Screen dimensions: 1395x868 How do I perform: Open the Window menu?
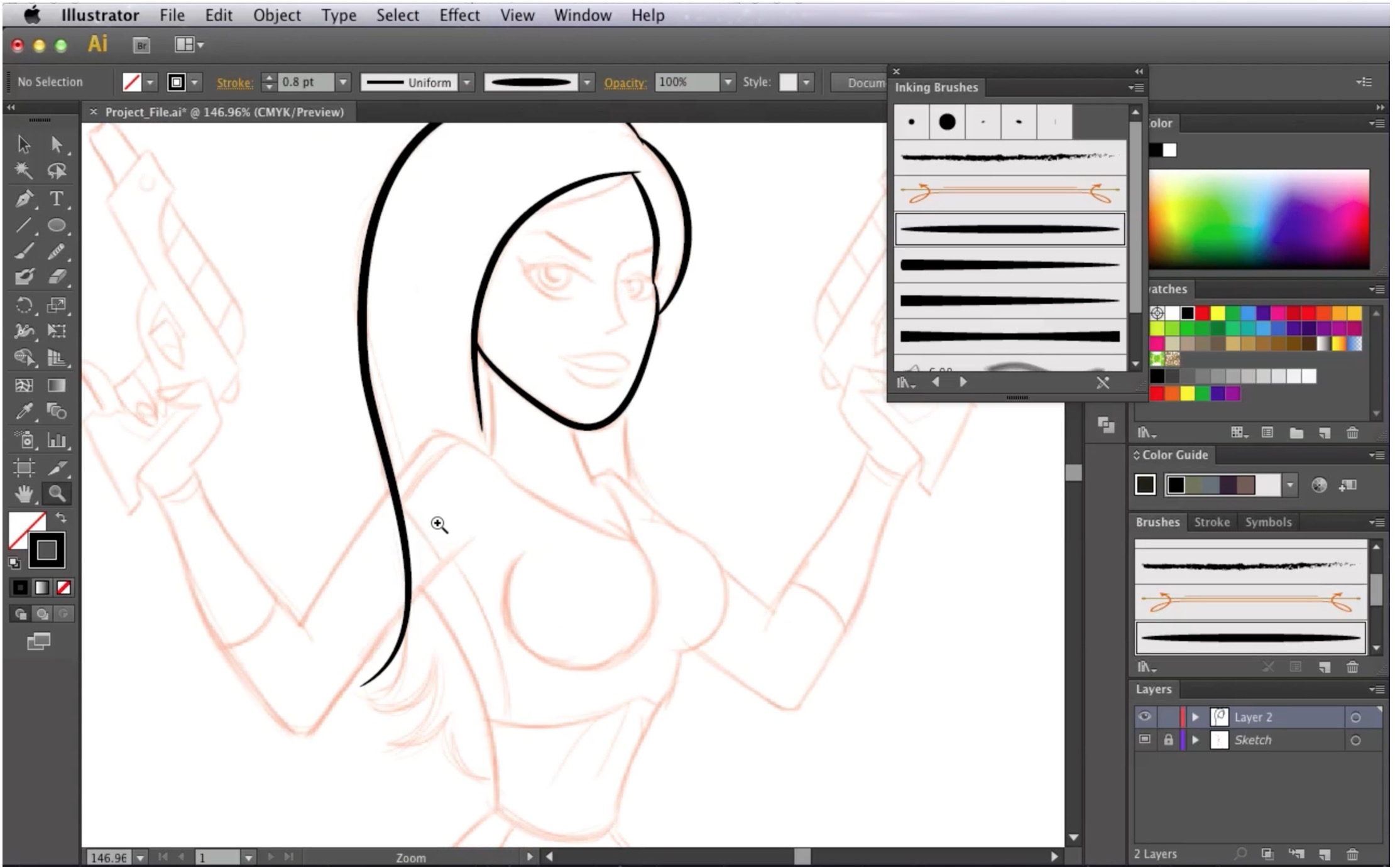(x=583, y=15)
